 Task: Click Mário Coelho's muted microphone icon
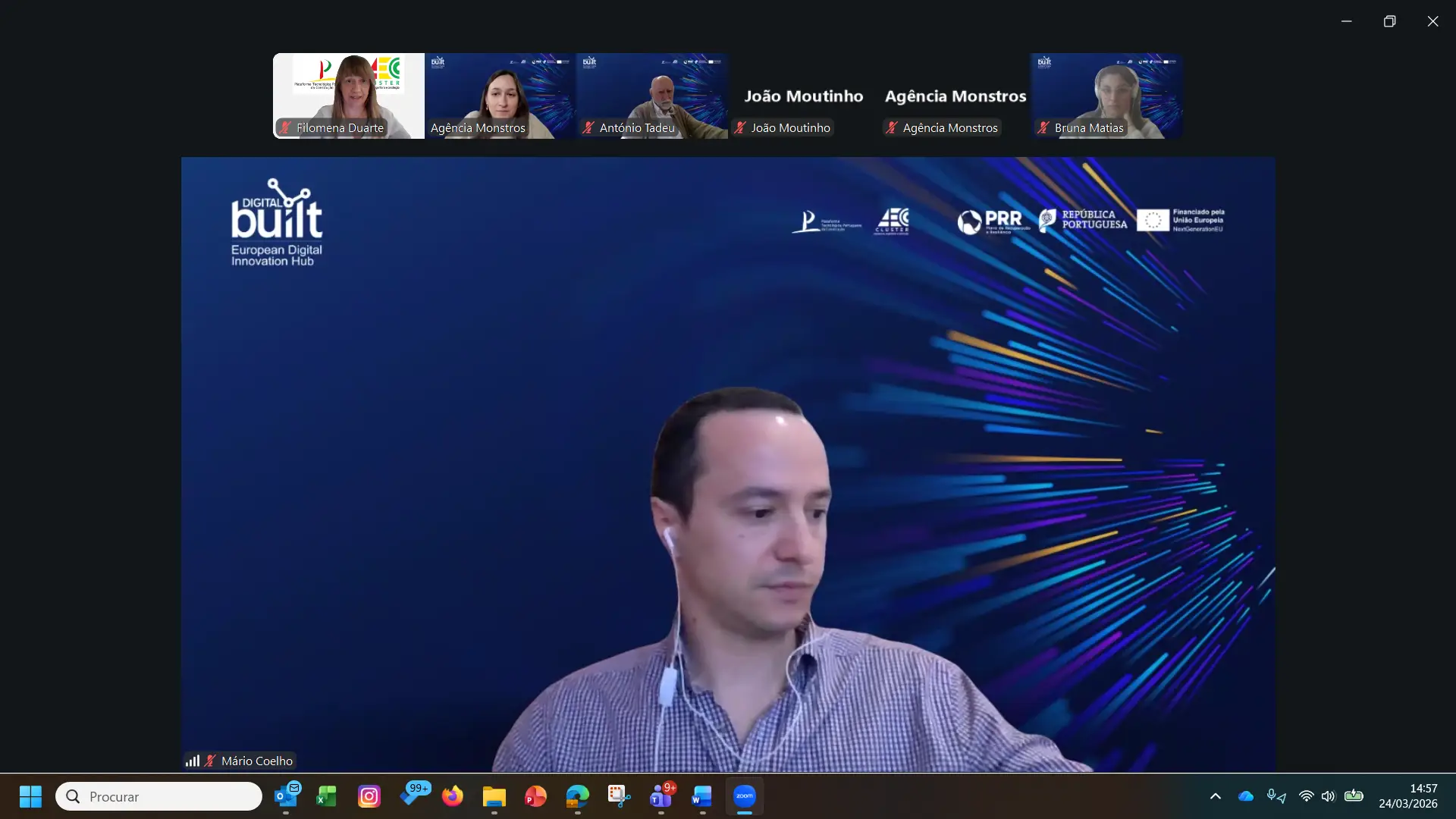pos(210,761)
